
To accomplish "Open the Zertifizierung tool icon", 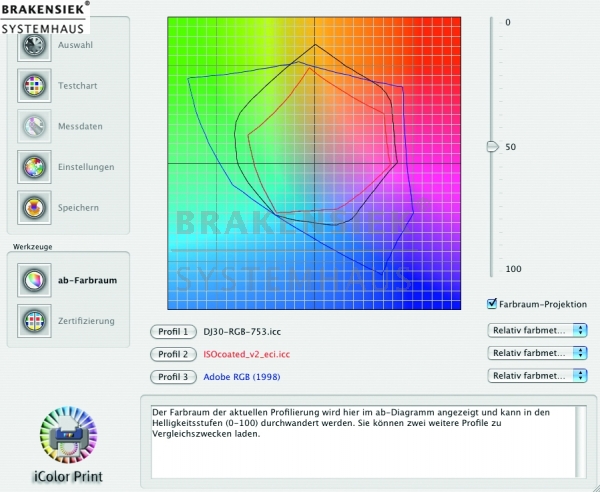I will pos(34,321).
